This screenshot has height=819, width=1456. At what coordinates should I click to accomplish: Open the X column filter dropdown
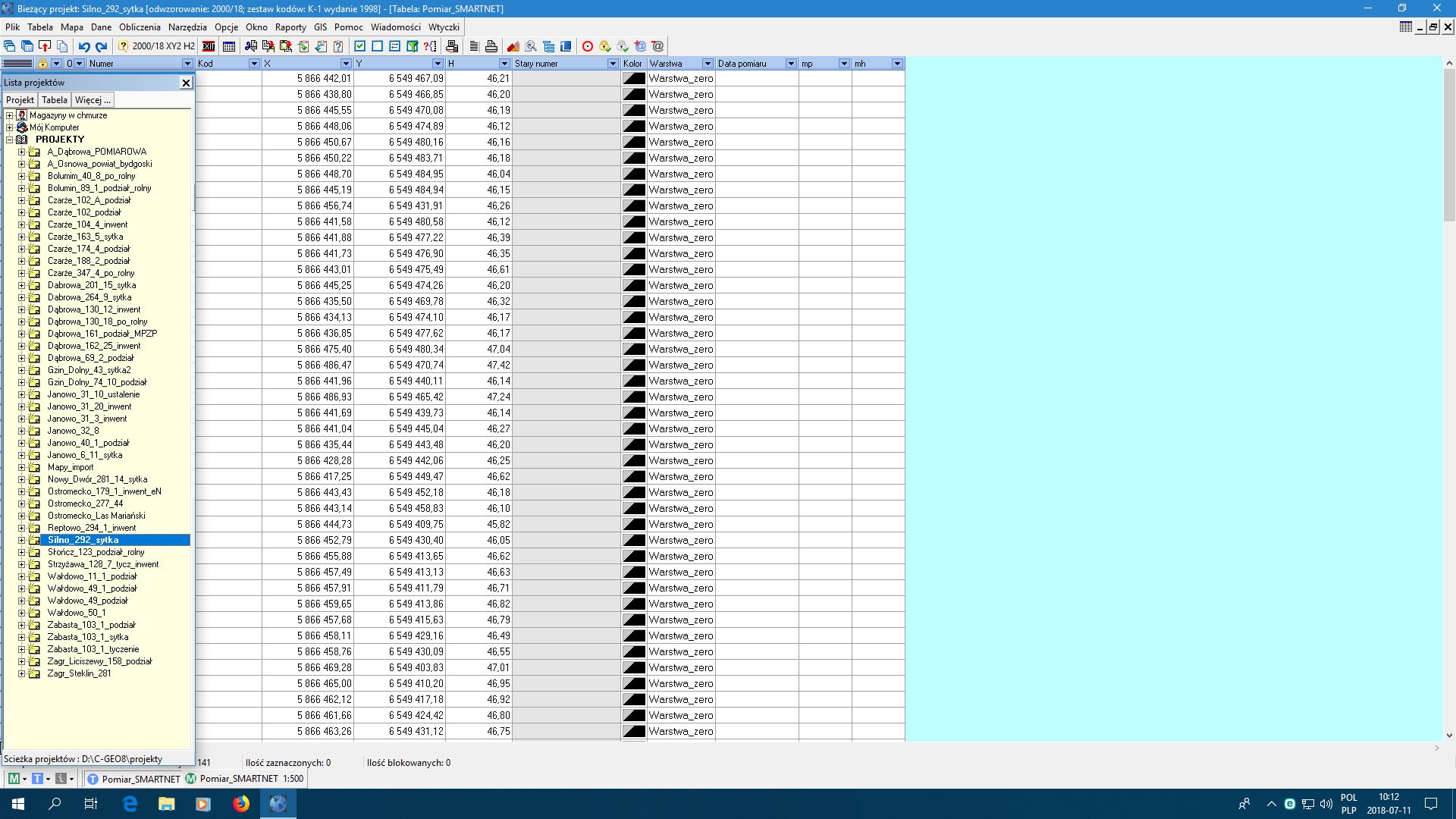click(347, 64)
